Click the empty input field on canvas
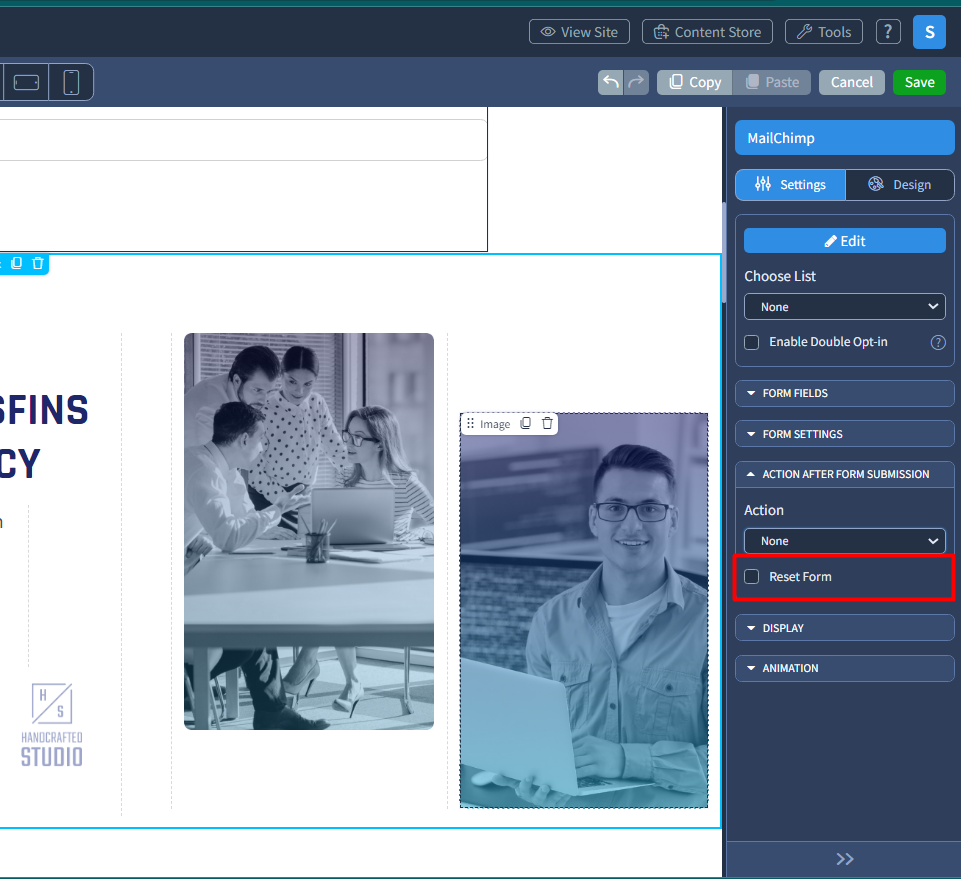 tap(243, 140)
